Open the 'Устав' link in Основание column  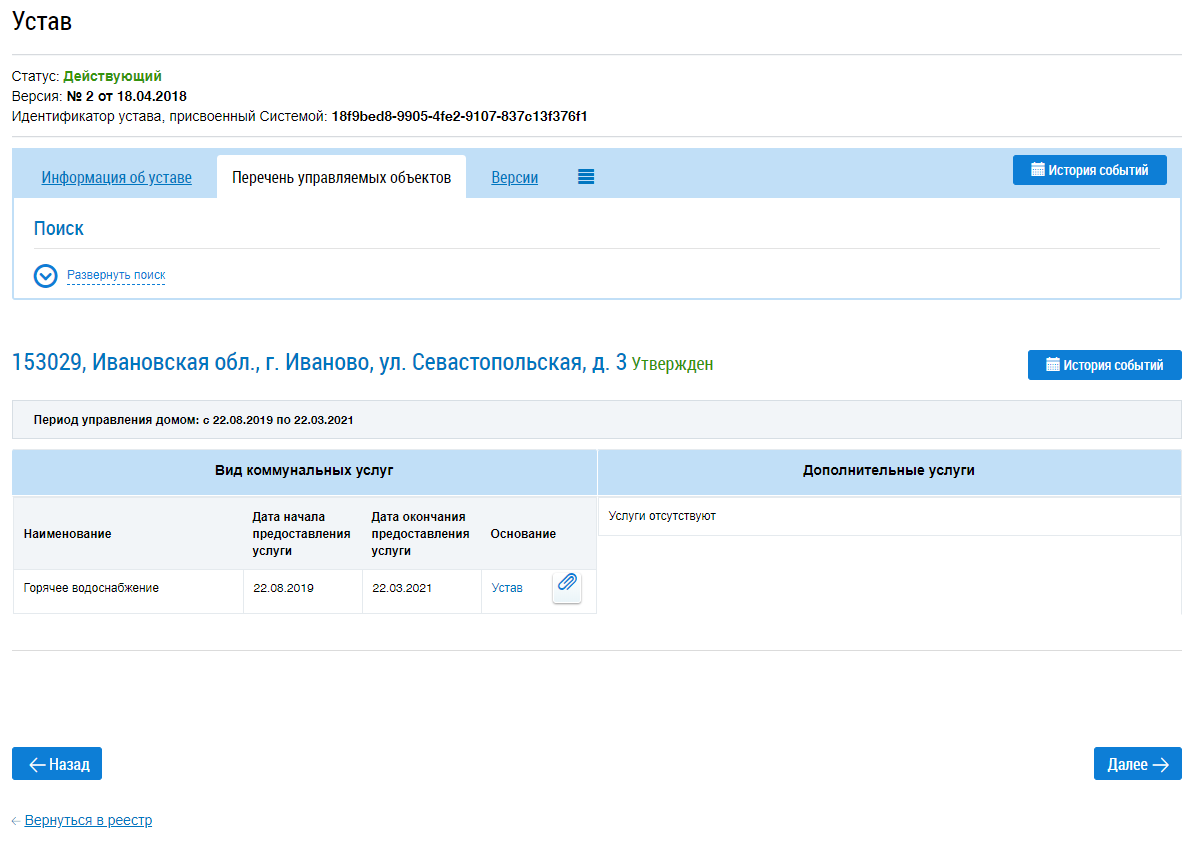point(507,588)
